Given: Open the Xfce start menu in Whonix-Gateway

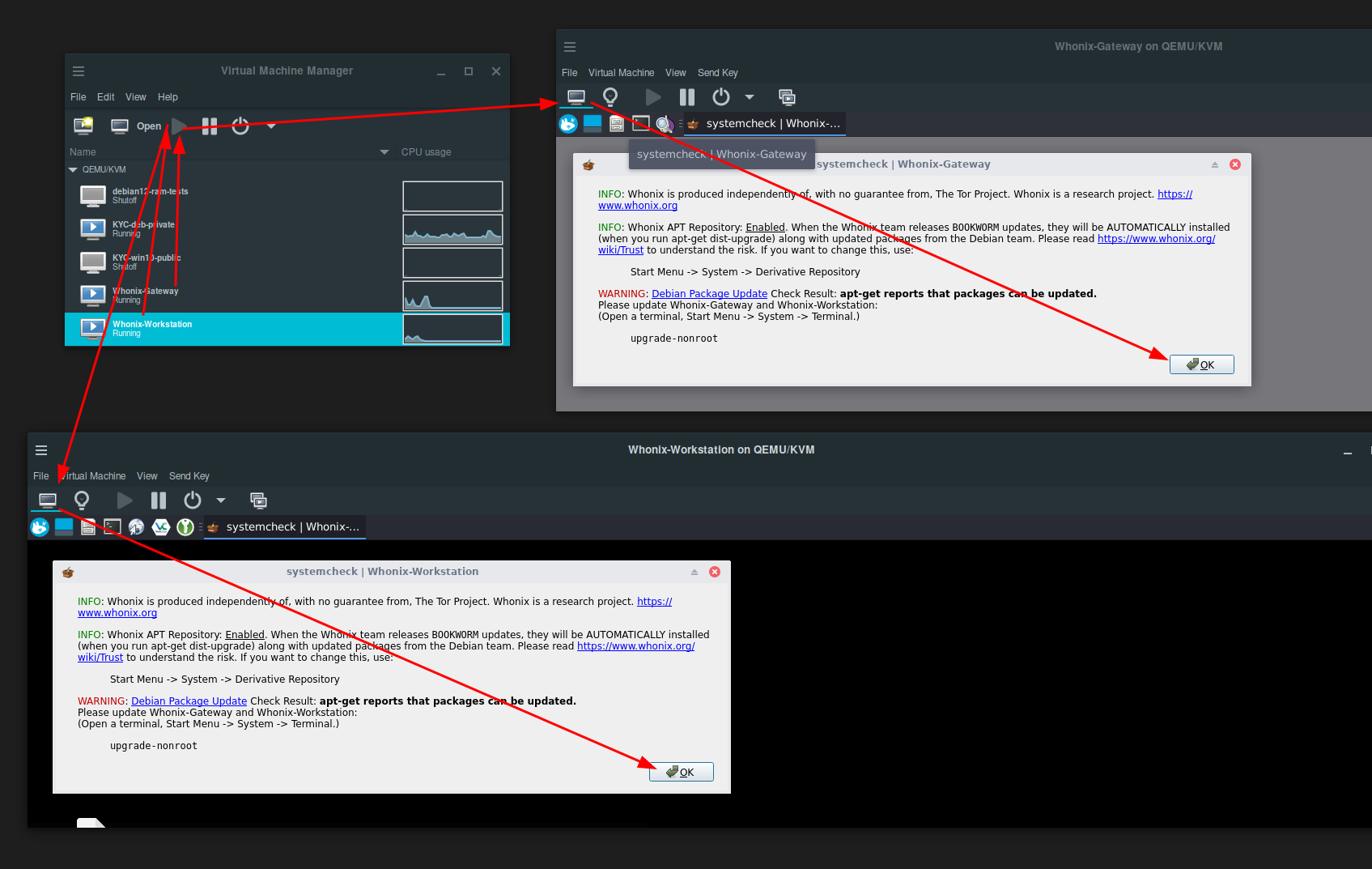Looking at the screenshot, I should click(568, 124).
